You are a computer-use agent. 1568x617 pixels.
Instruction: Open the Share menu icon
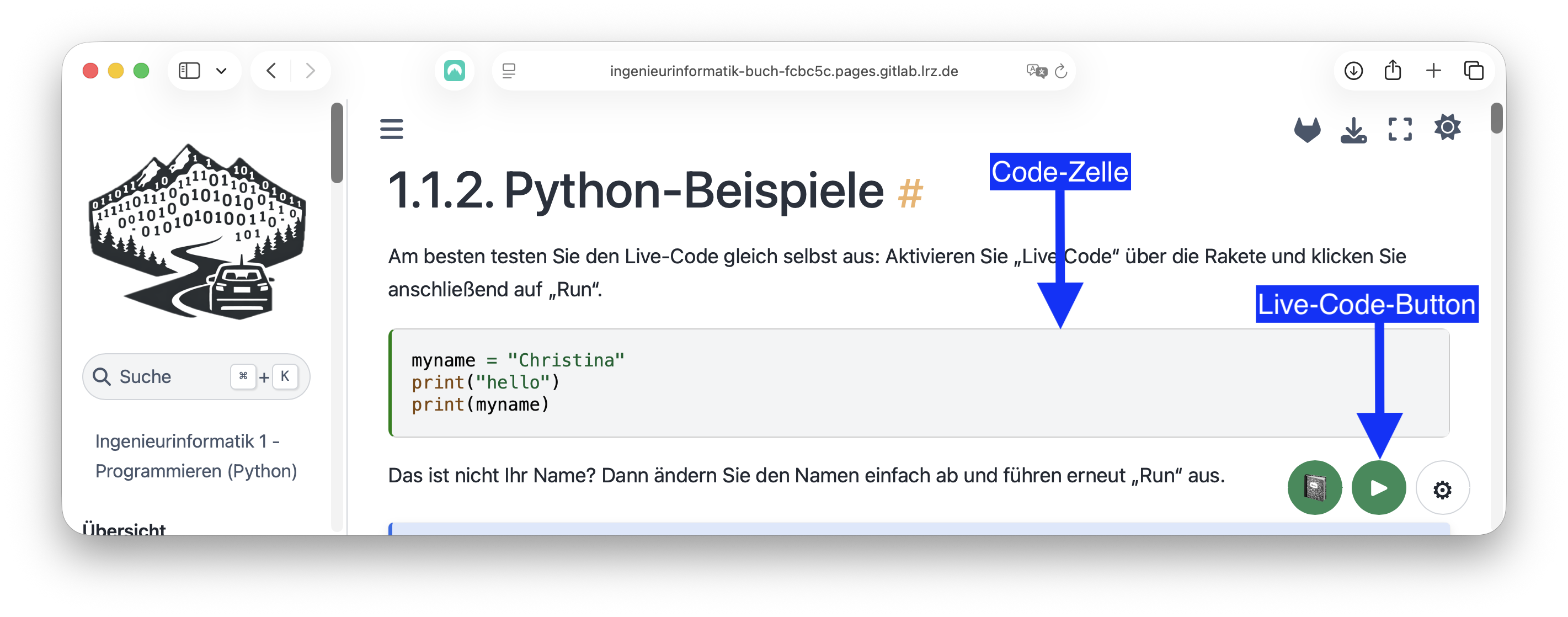pos(1393,71)
